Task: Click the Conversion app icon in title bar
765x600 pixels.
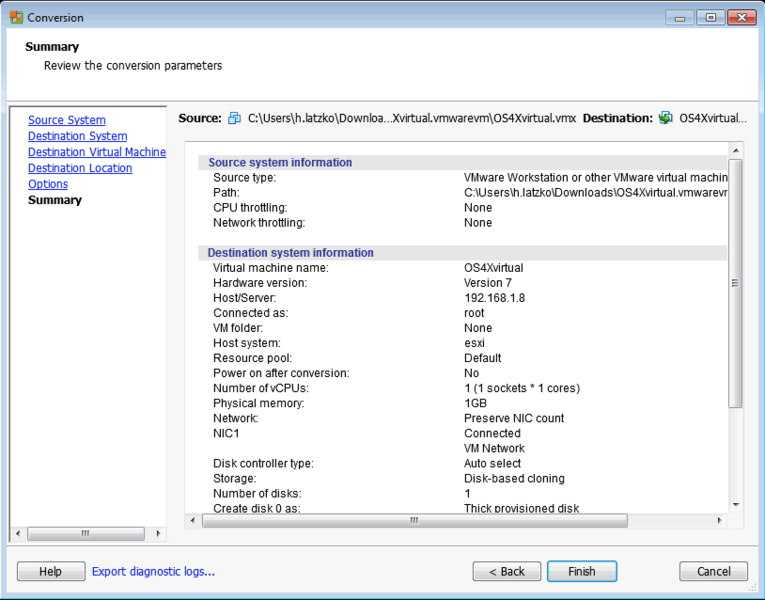Action: tap(16, 17)
